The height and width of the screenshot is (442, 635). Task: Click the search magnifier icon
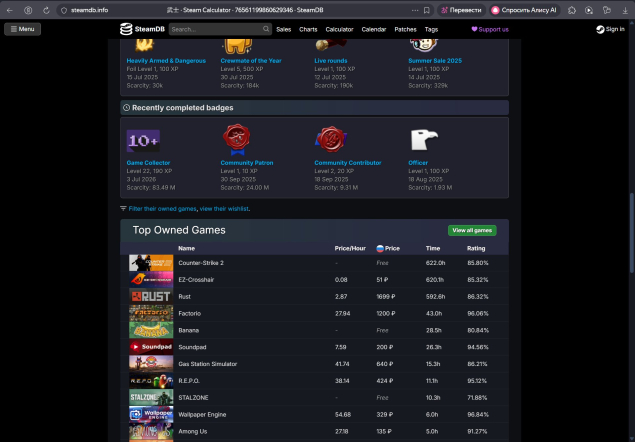click(266, 29)
